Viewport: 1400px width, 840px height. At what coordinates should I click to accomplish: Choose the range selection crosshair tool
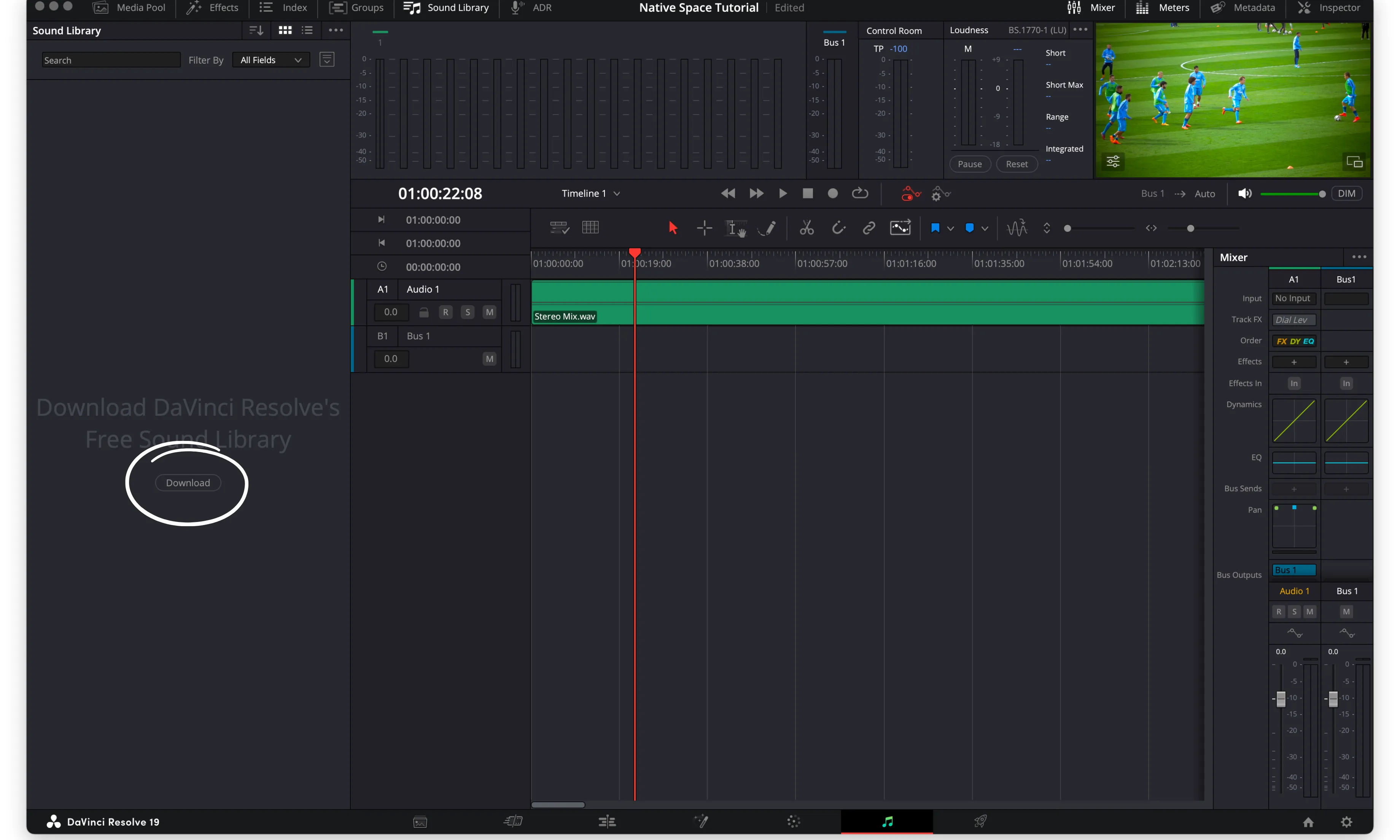[x=705, y=228]
